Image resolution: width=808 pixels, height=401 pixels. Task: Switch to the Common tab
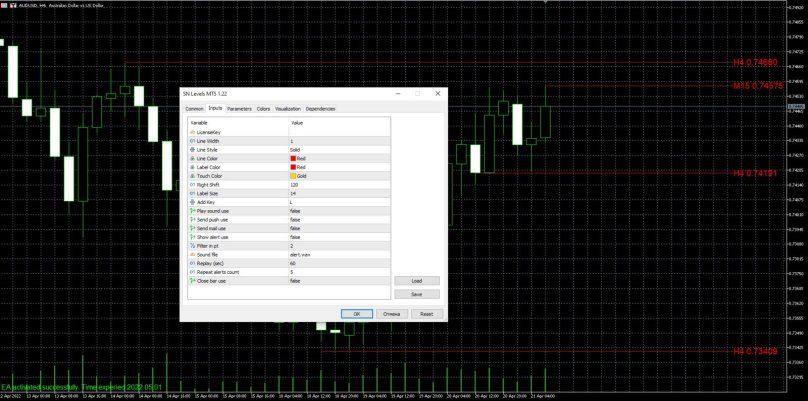coord(194,108)
